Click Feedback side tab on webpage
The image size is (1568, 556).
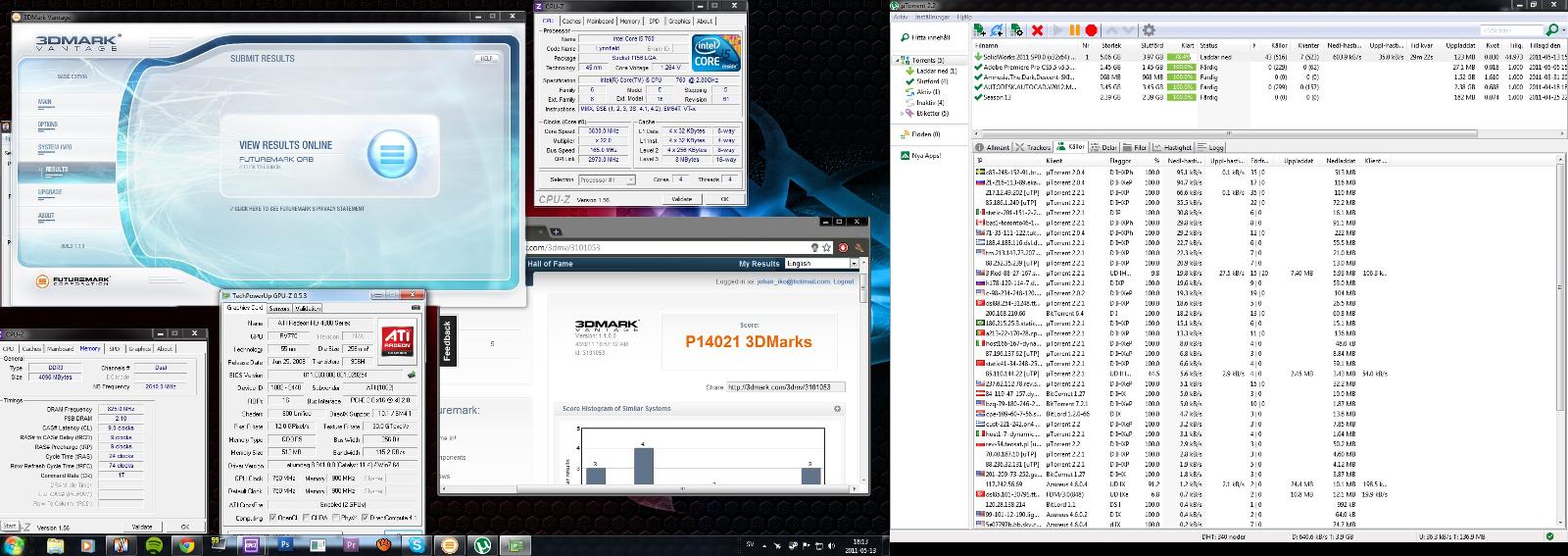[x=448, y=340]
